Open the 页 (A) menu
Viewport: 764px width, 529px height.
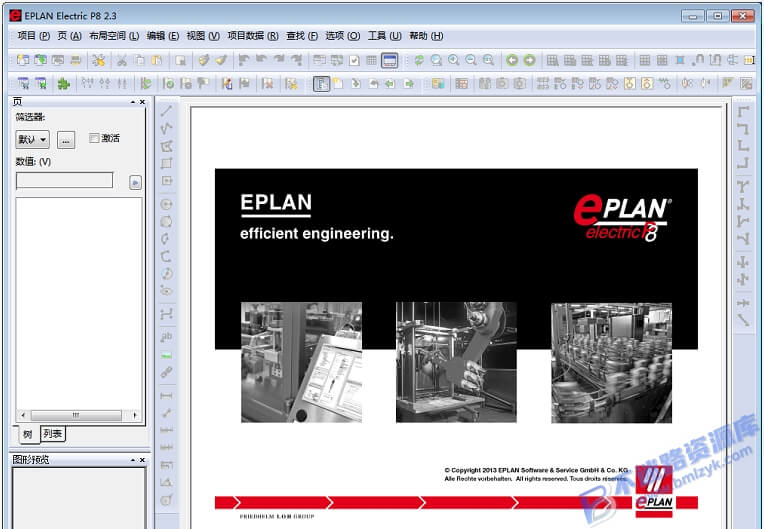tap(69, 36)
